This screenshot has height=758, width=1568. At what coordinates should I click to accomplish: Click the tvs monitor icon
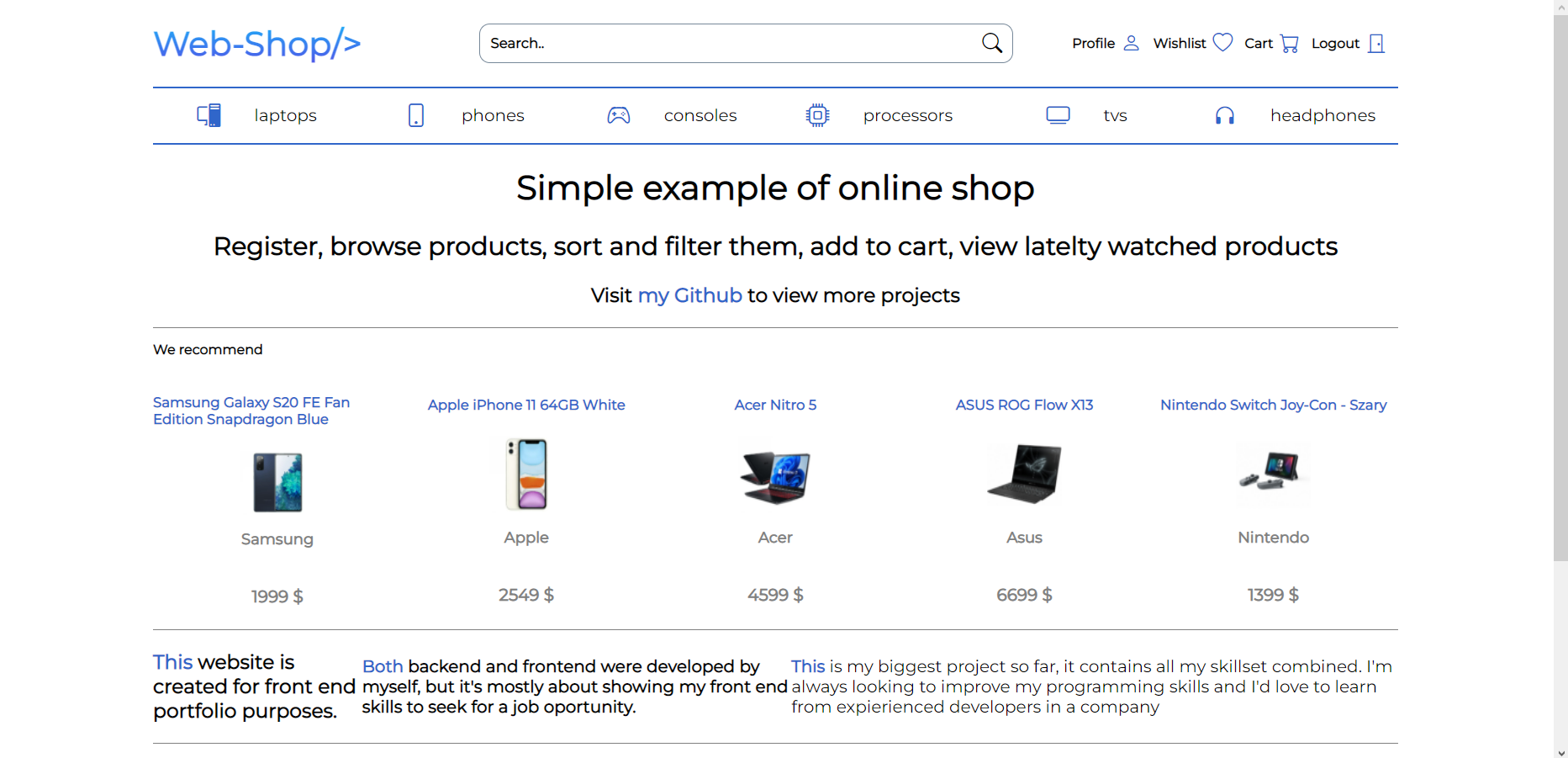pyautogui.click(x=1058, y=115)
